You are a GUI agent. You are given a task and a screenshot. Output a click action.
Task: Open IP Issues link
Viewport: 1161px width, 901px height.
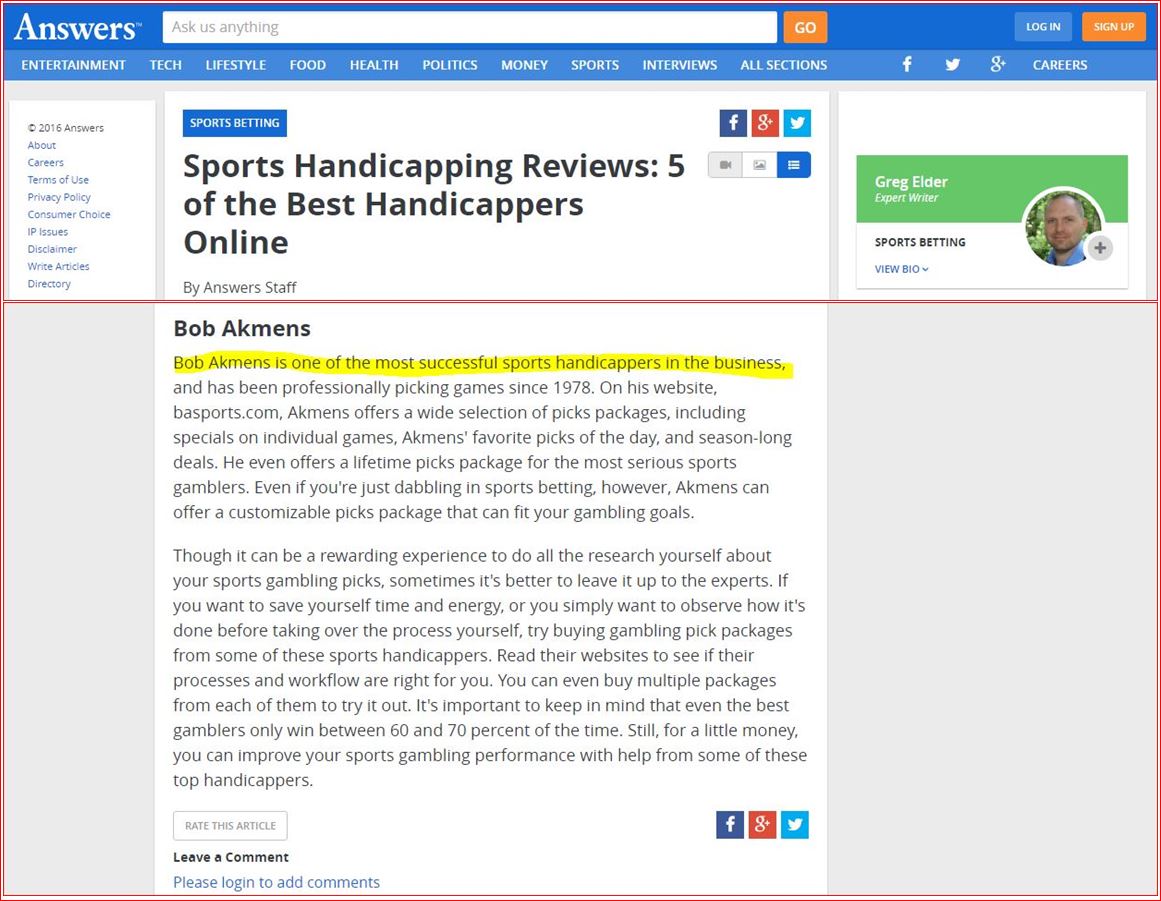pos(47,232)
